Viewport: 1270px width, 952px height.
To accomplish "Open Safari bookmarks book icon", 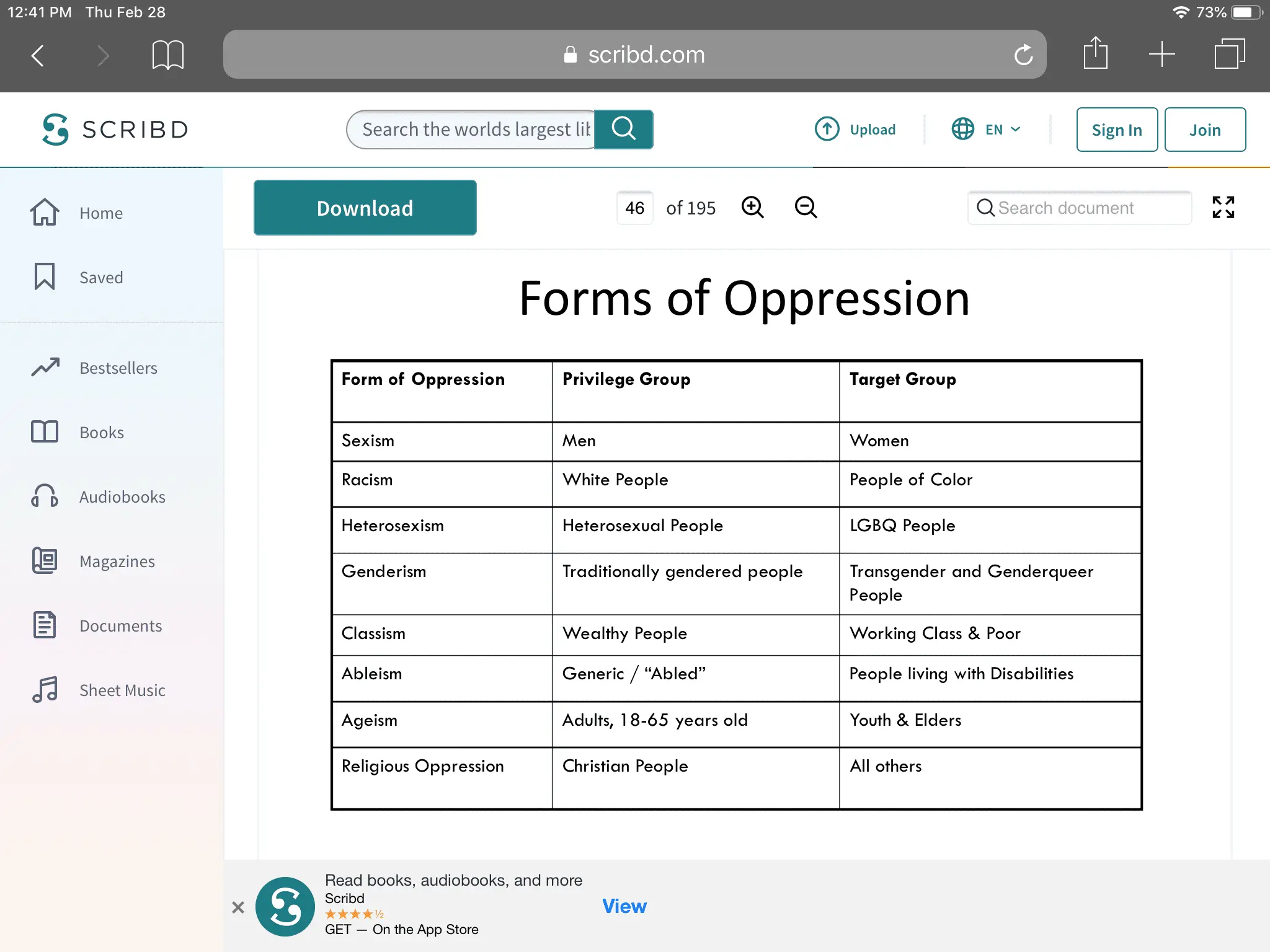I will [x=167, y=55].
